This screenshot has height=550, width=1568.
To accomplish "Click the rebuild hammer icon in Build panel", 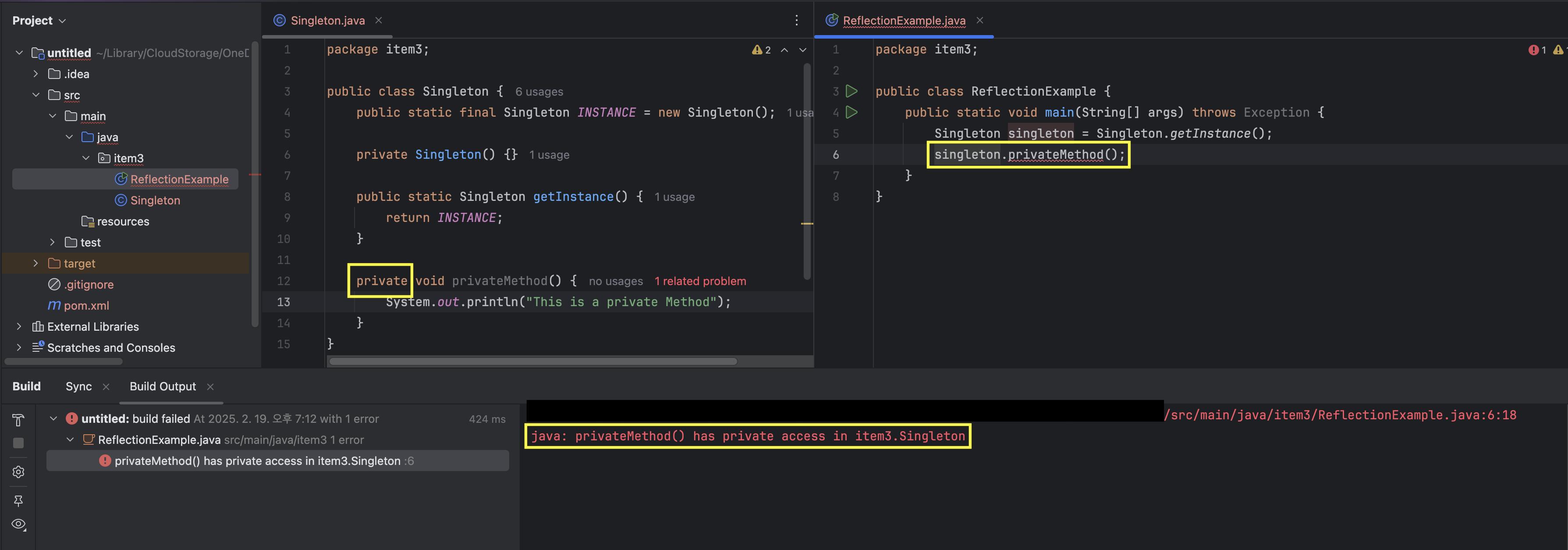I will 18,420.
